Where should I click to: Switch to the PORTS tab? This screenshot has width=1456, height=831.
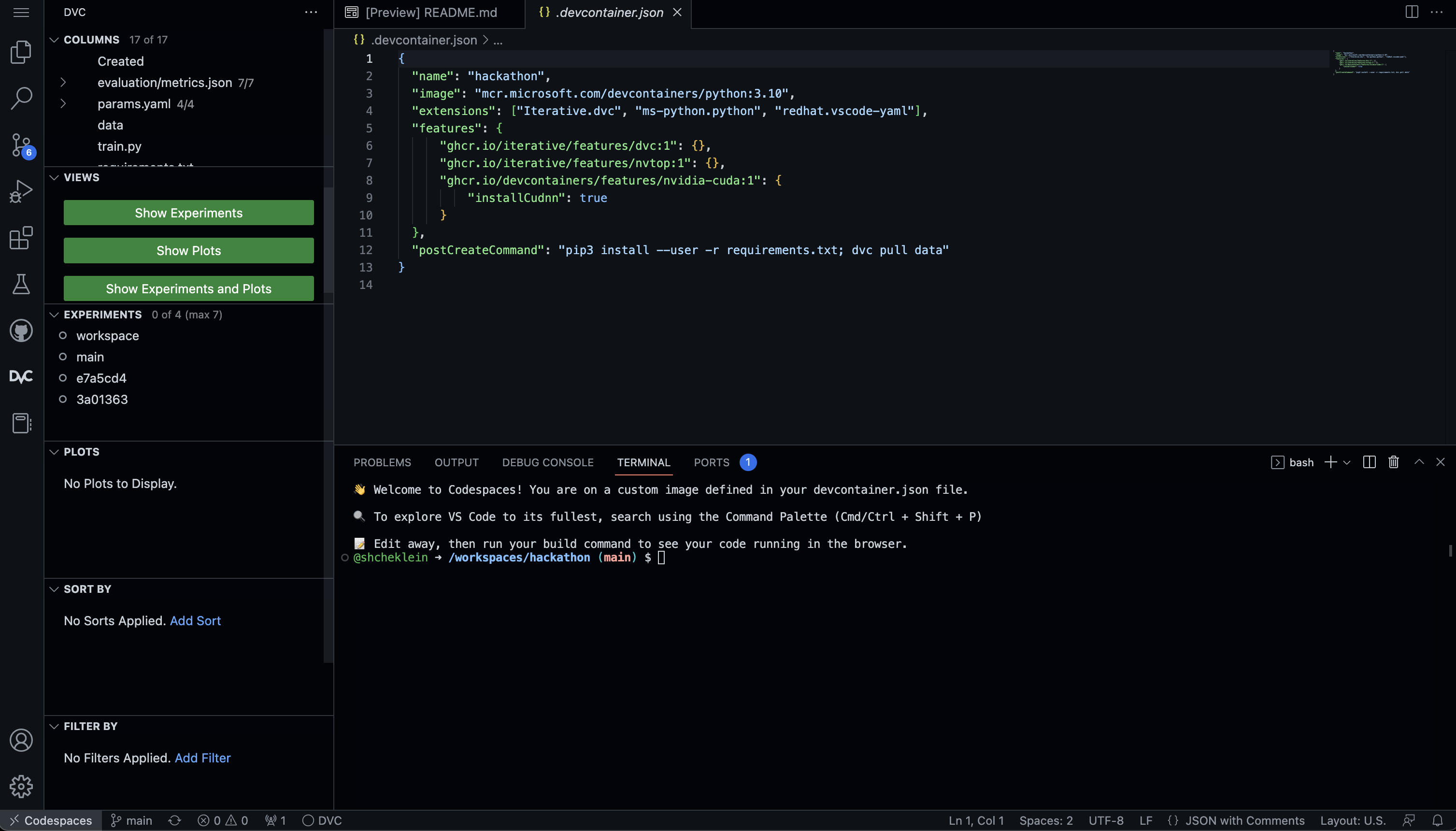[x=710, y=462]
